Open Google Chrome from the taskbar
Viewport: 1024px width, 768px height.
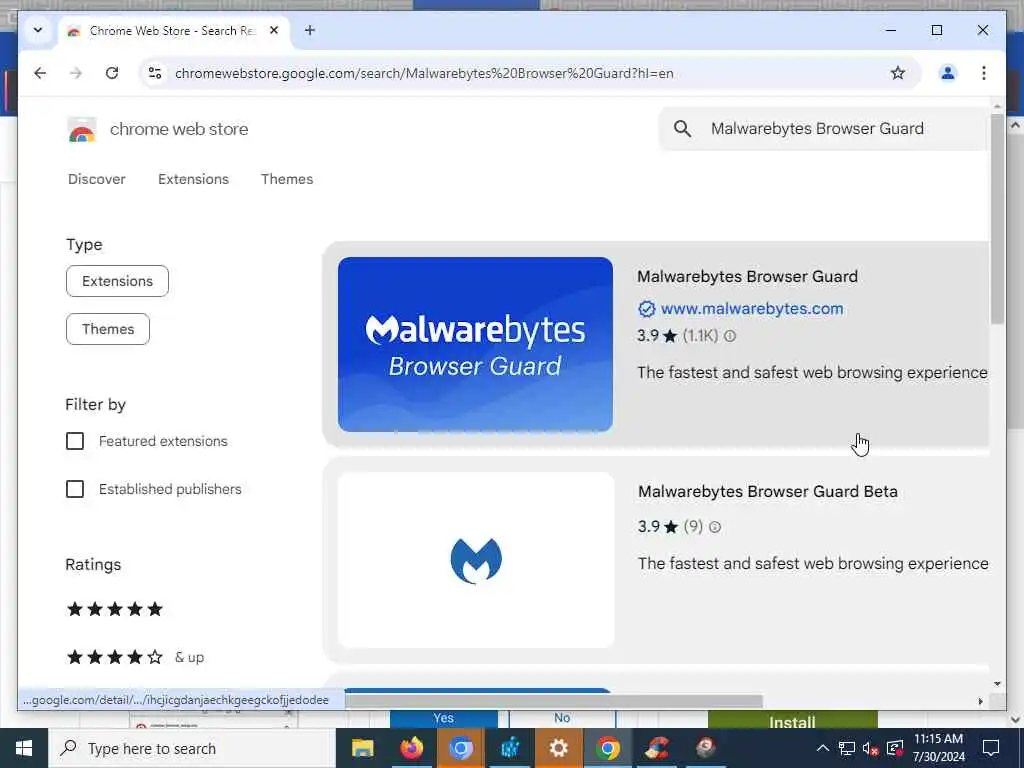pyautogui.click(x=607, y=748)
